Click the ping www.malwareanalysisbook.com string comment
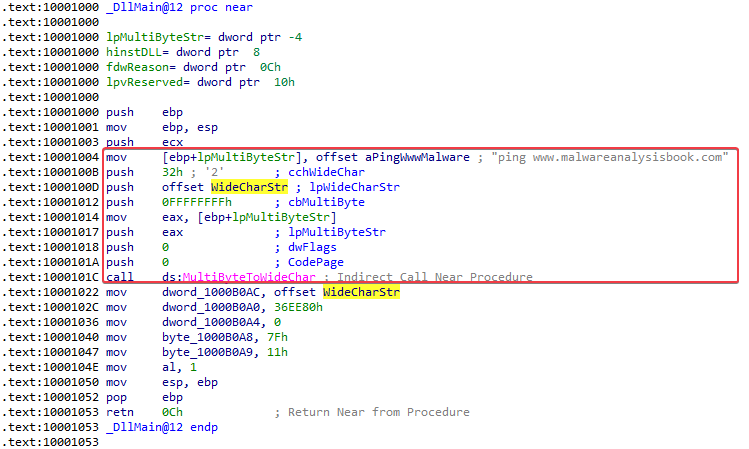The height and width of the screenshot is (449, 749). click(610, 157)
